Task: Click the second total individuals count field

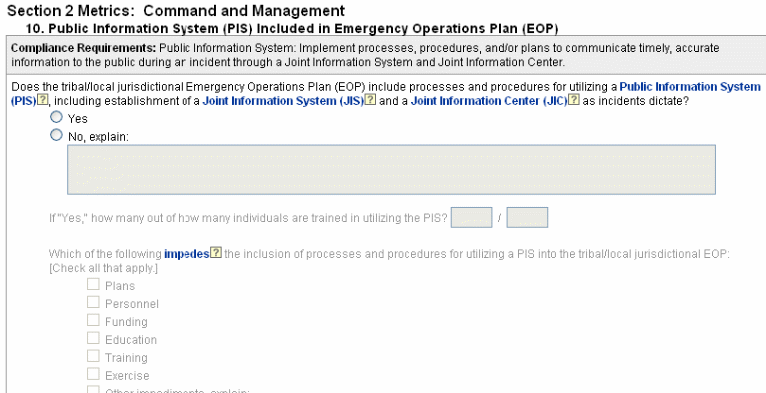Action: [x=527, y=218]
